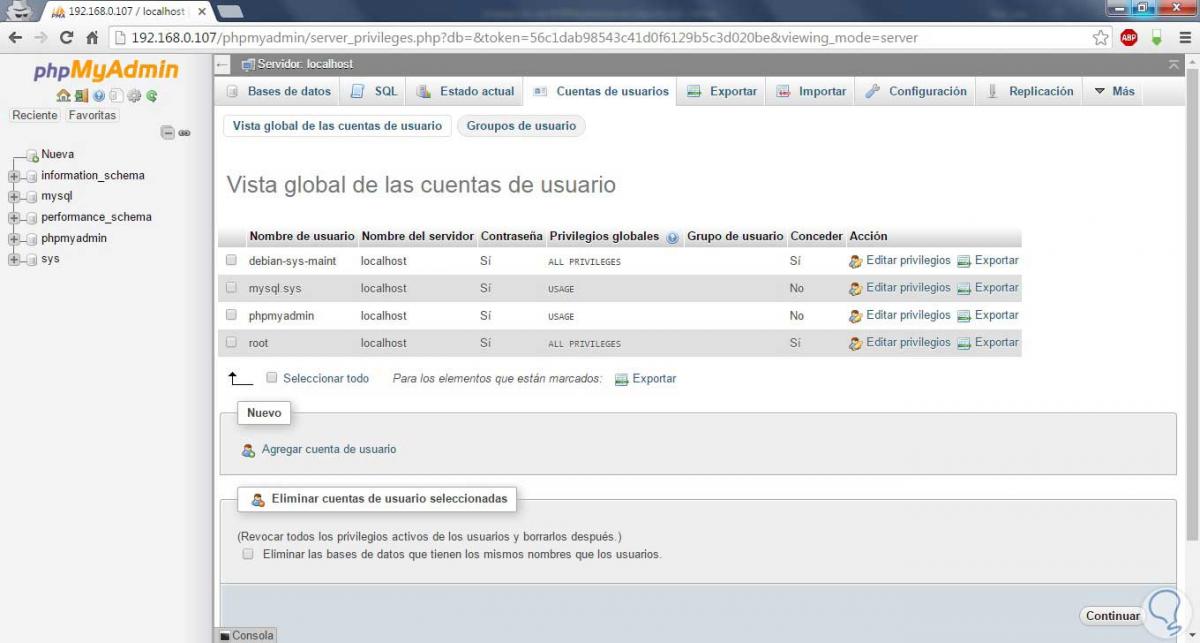Click Exportar link for debian-sys-maint
Image resolution: width=1200 pixels, height=643 pixels.
[997, 260]
